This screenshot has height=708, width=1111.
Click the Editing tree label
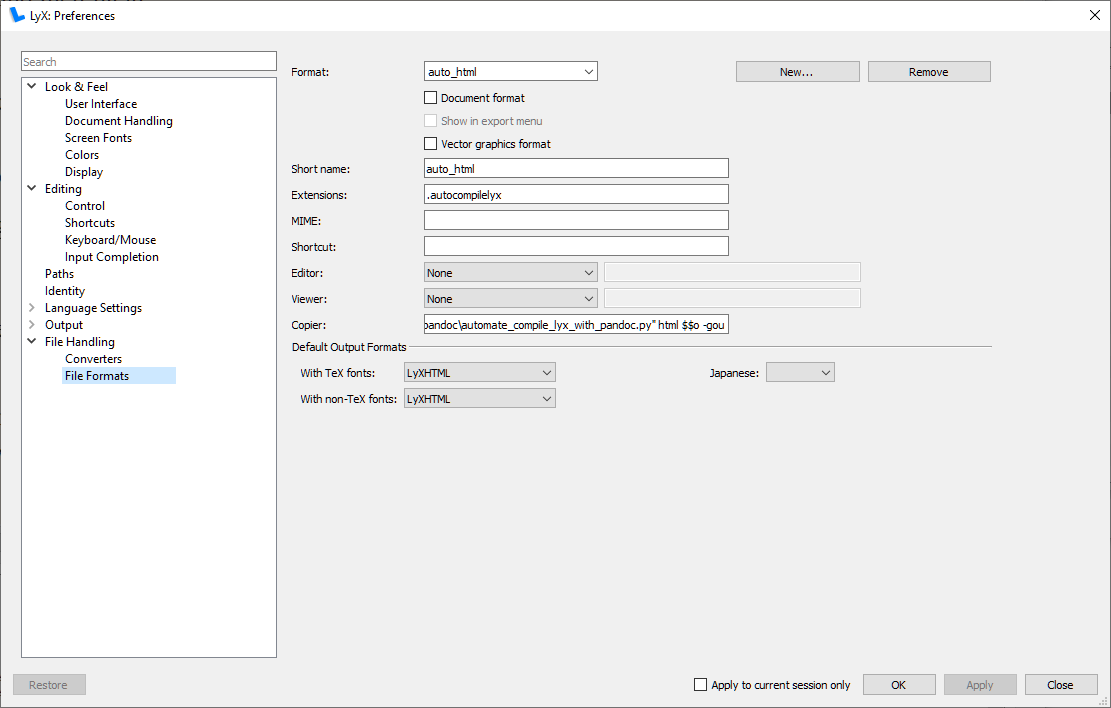click(63, 189)
